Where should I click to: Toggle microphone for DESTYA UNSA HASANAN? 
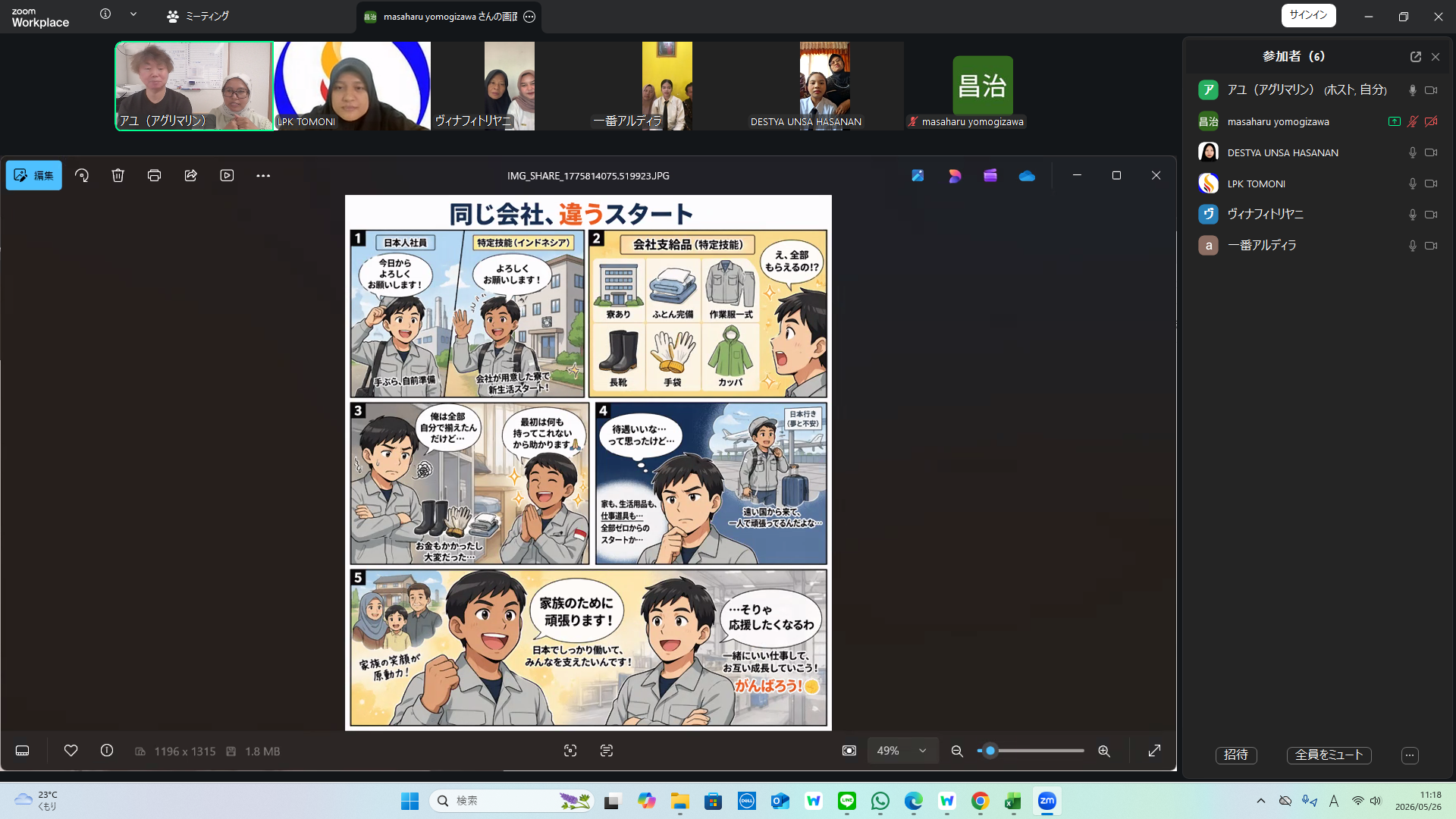1412,152
